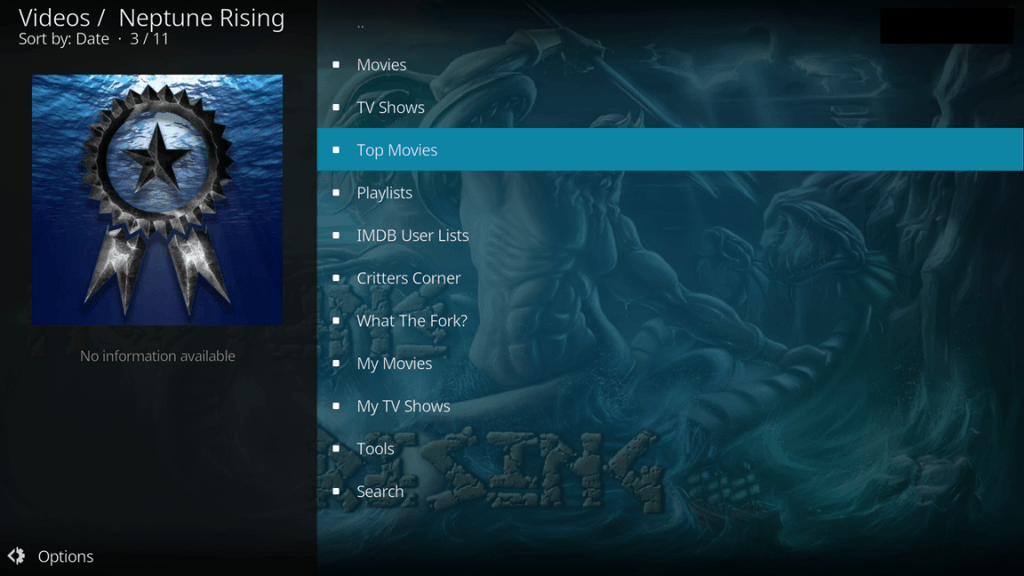The width and height of the screenshot is (1024, 576).
Task: Open the TV Shows menu entry
Action: point(670,107)
